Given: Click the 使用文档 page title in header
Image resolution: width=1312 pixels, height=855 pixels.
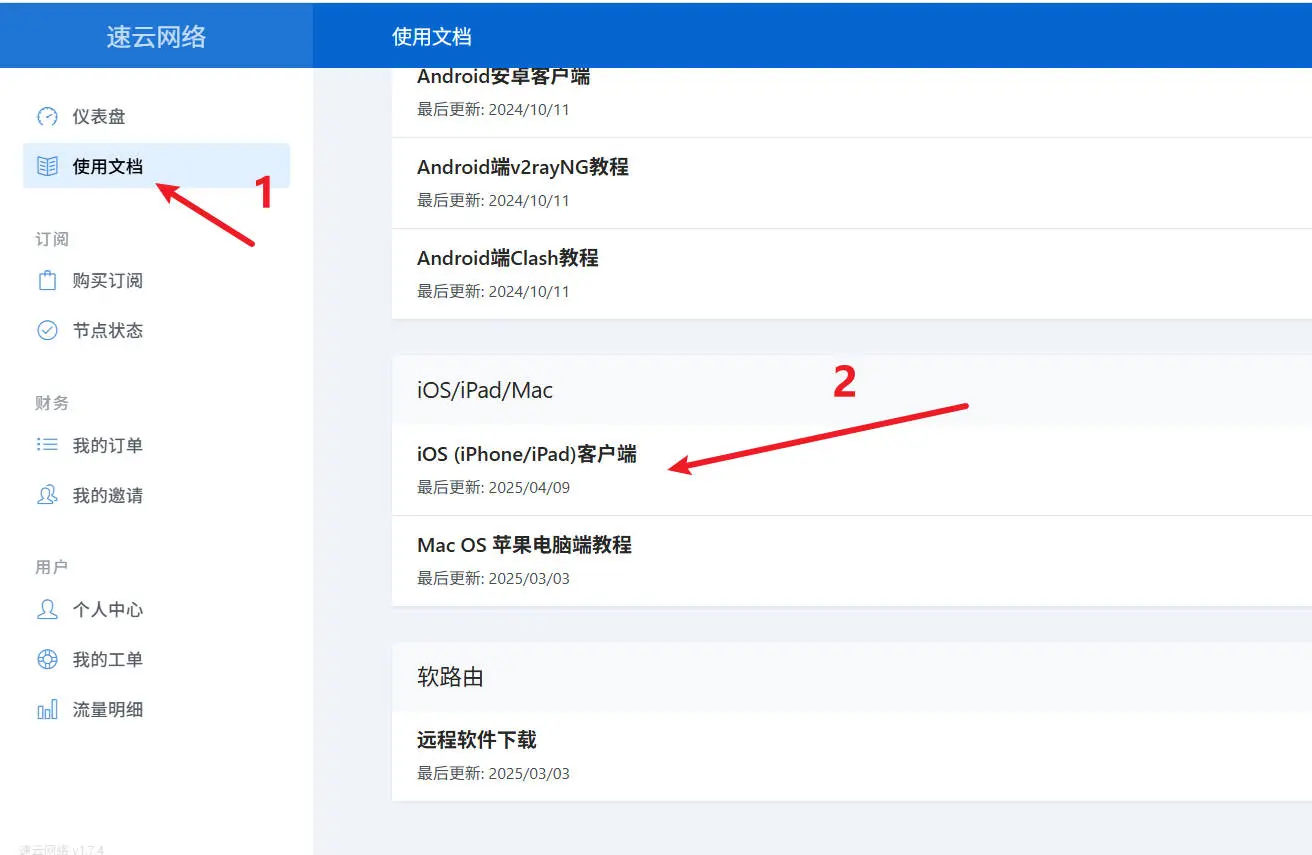Looking at the screenshot, I should point(431,37).
